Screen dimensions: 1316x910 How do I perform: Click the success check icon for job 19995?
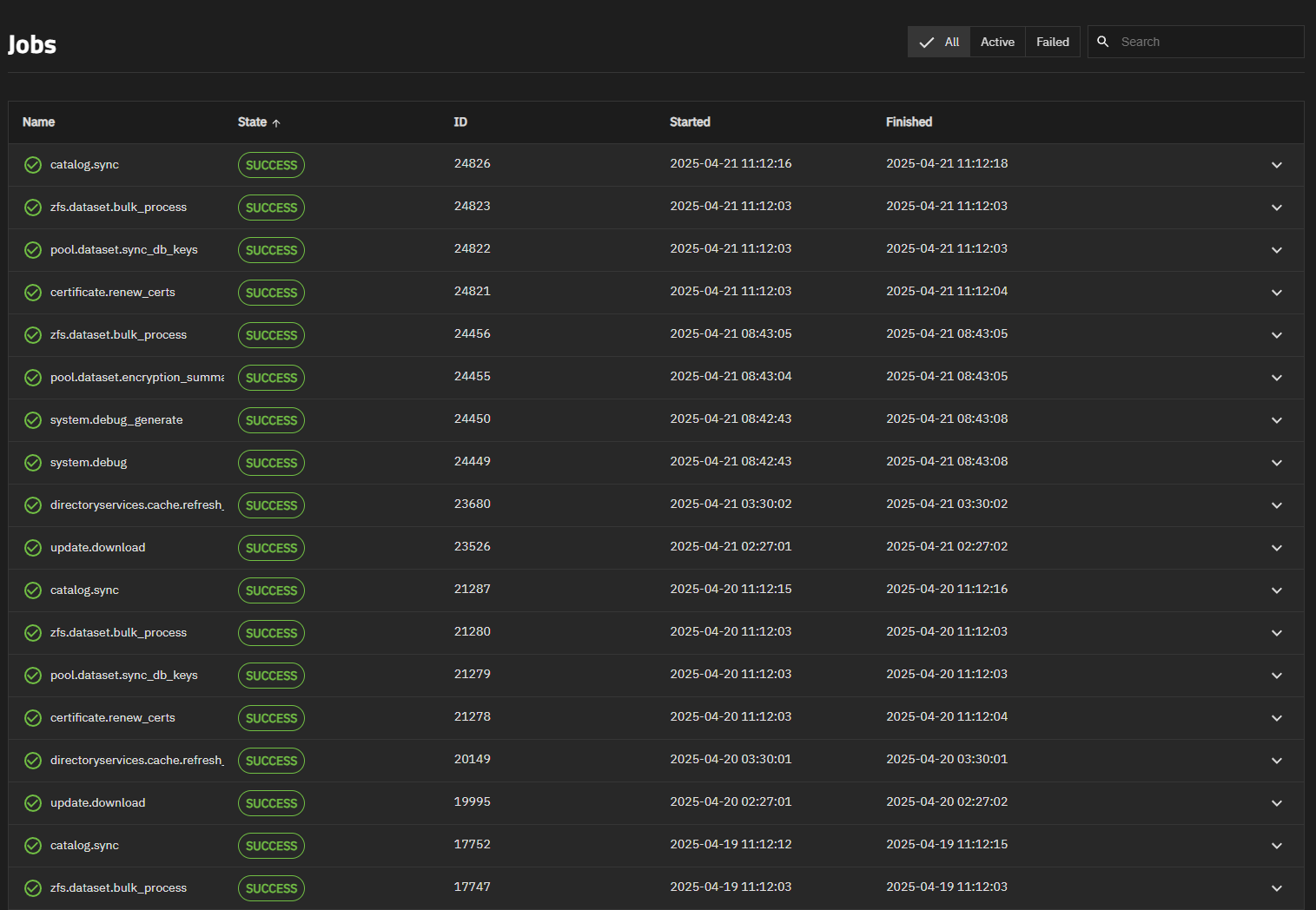click(33, 803)
